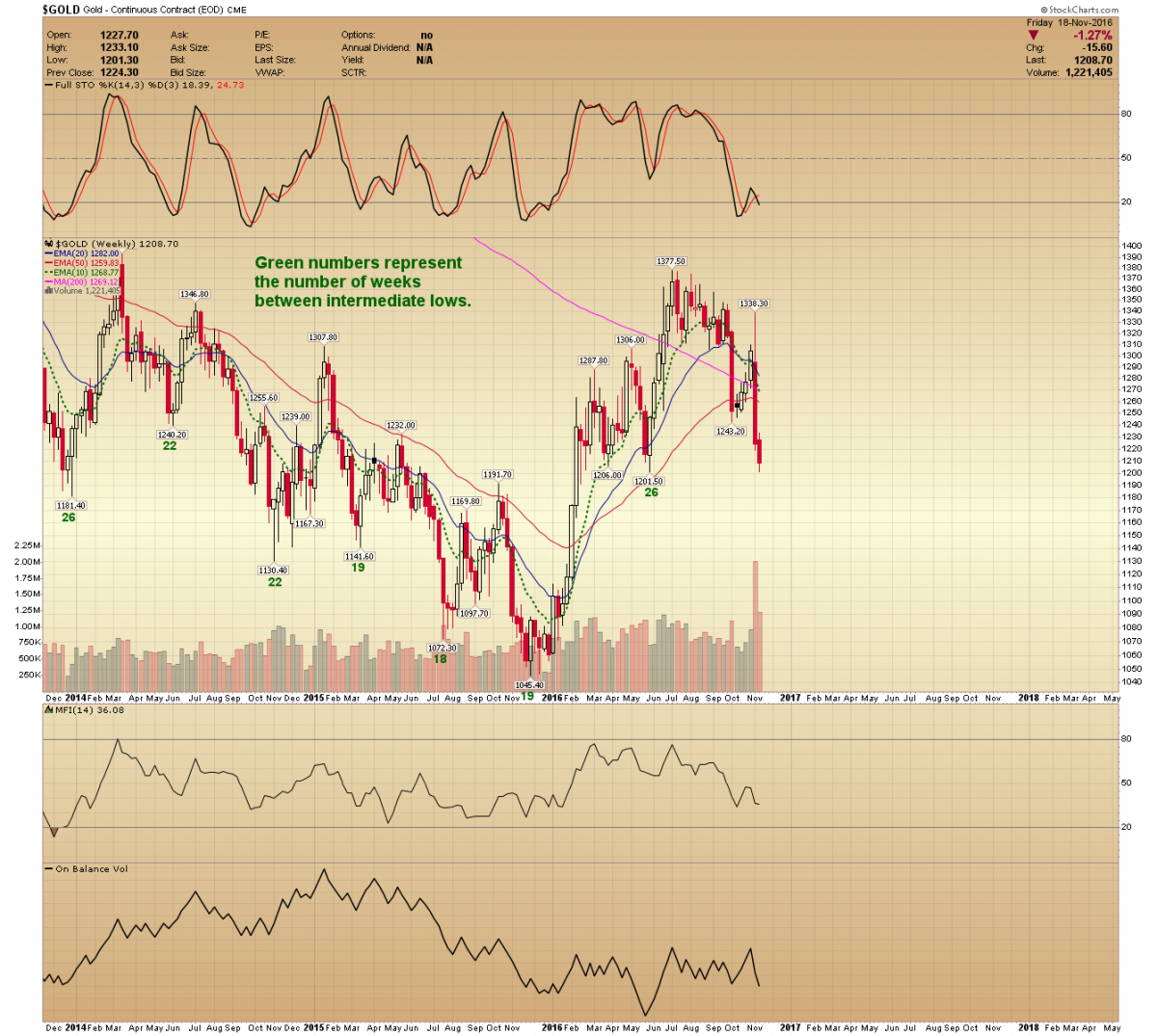The width and height of the screenshot is (1157, 1036).
Task: Click the green annotation about intermediate lows
Action: [x=363, y=281]
